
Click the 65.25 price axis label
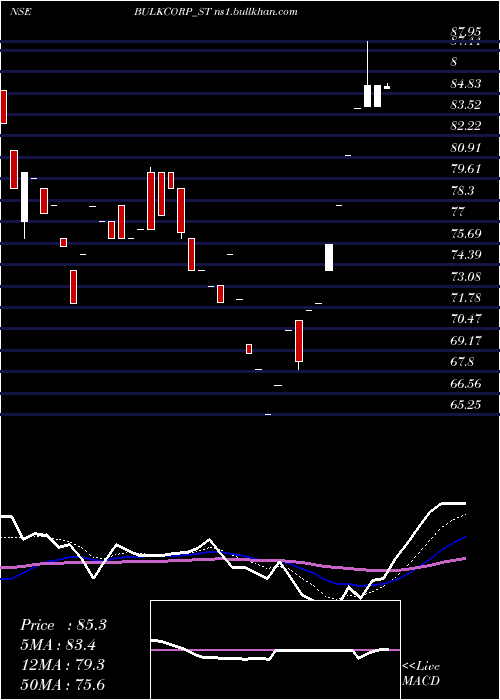click(x=466, y=404)
